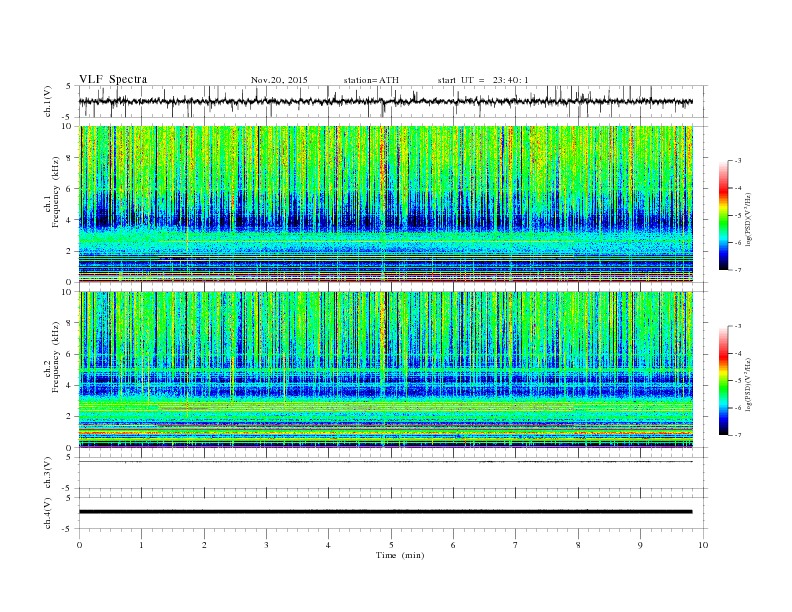792x612 pixels.
Task: Click the ch.2 spectrogram plot area
Action: 386,370
